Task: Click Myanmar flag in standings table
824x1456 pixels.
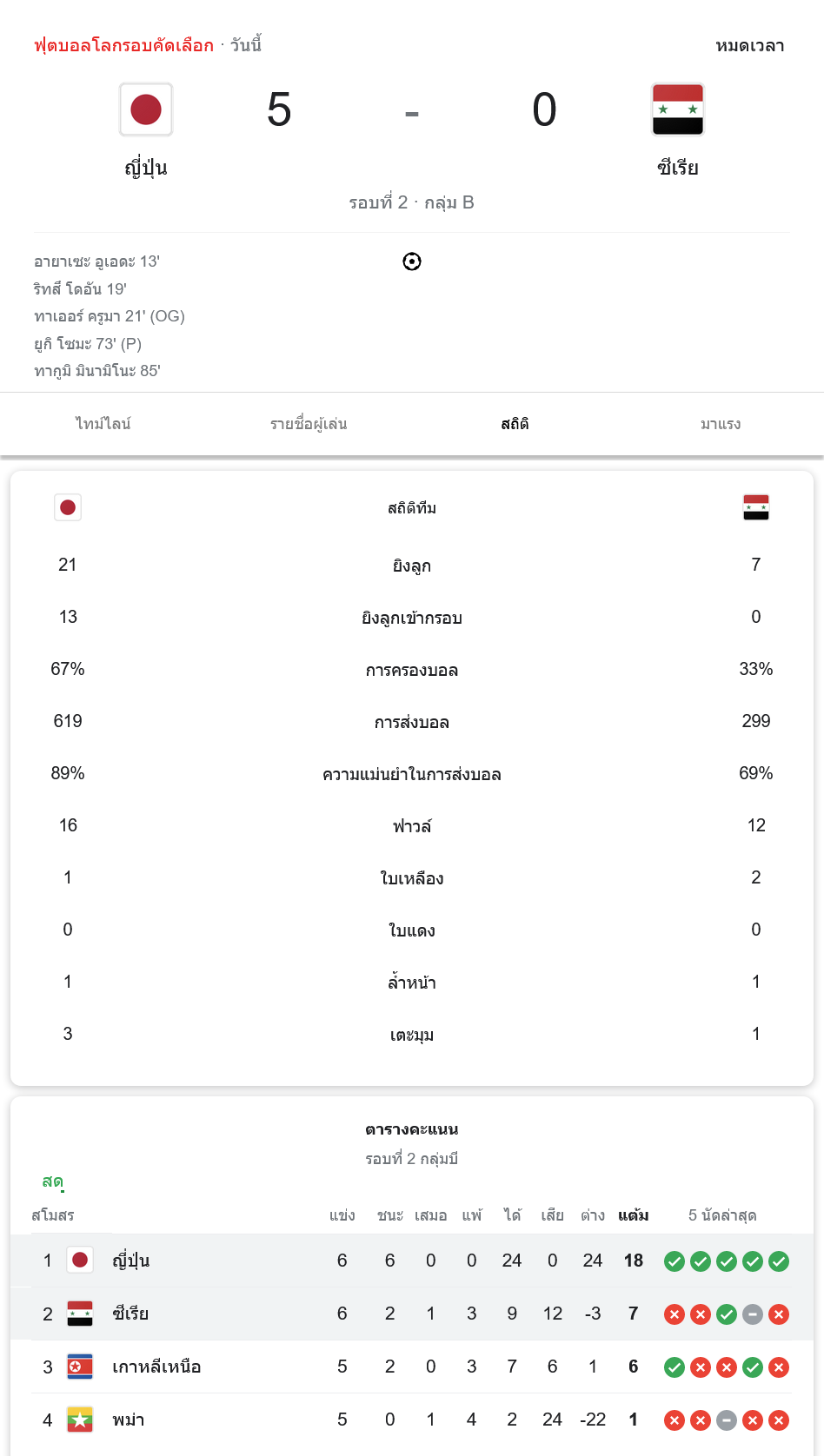Action: coord(80,1420)
